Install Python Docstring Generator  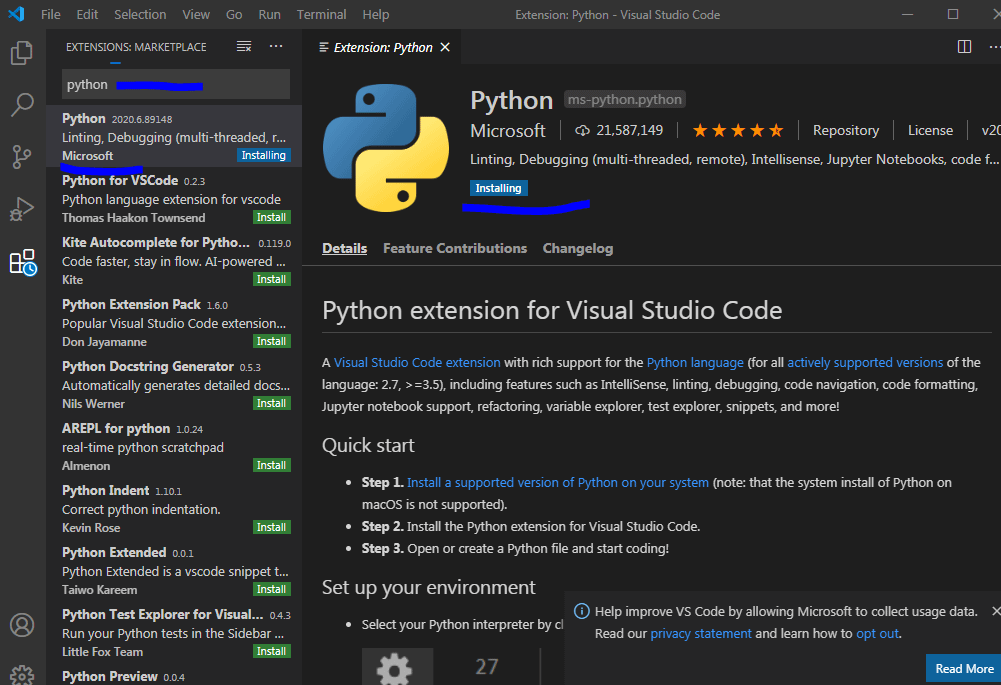(271, 403)
